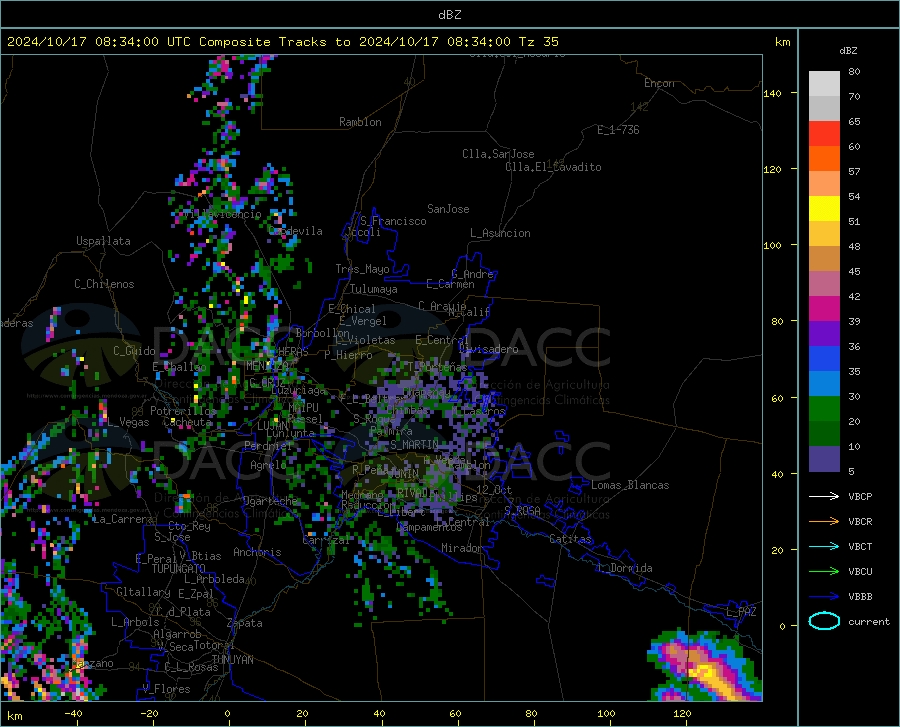Choose the brown 48–45 dBZ swatch
900x727 pixels.
[x=824, y=259]
